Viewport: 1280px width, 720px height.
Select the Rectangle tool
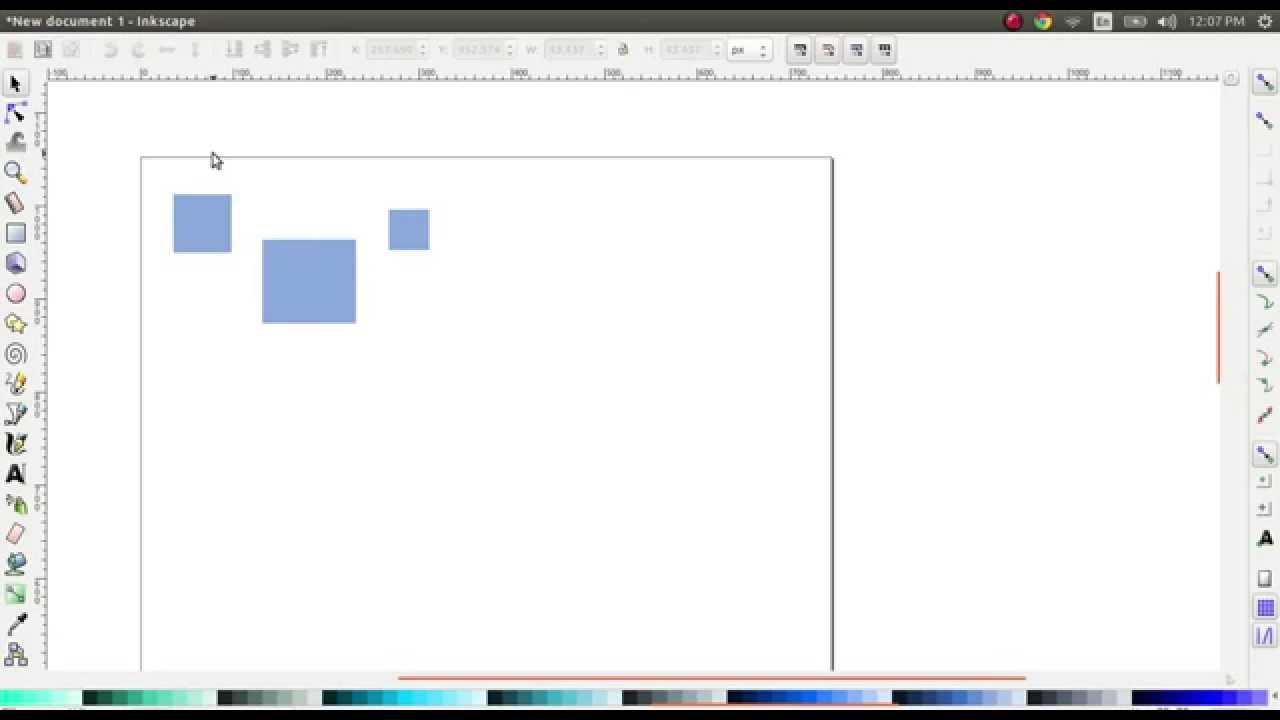[15, 233]
